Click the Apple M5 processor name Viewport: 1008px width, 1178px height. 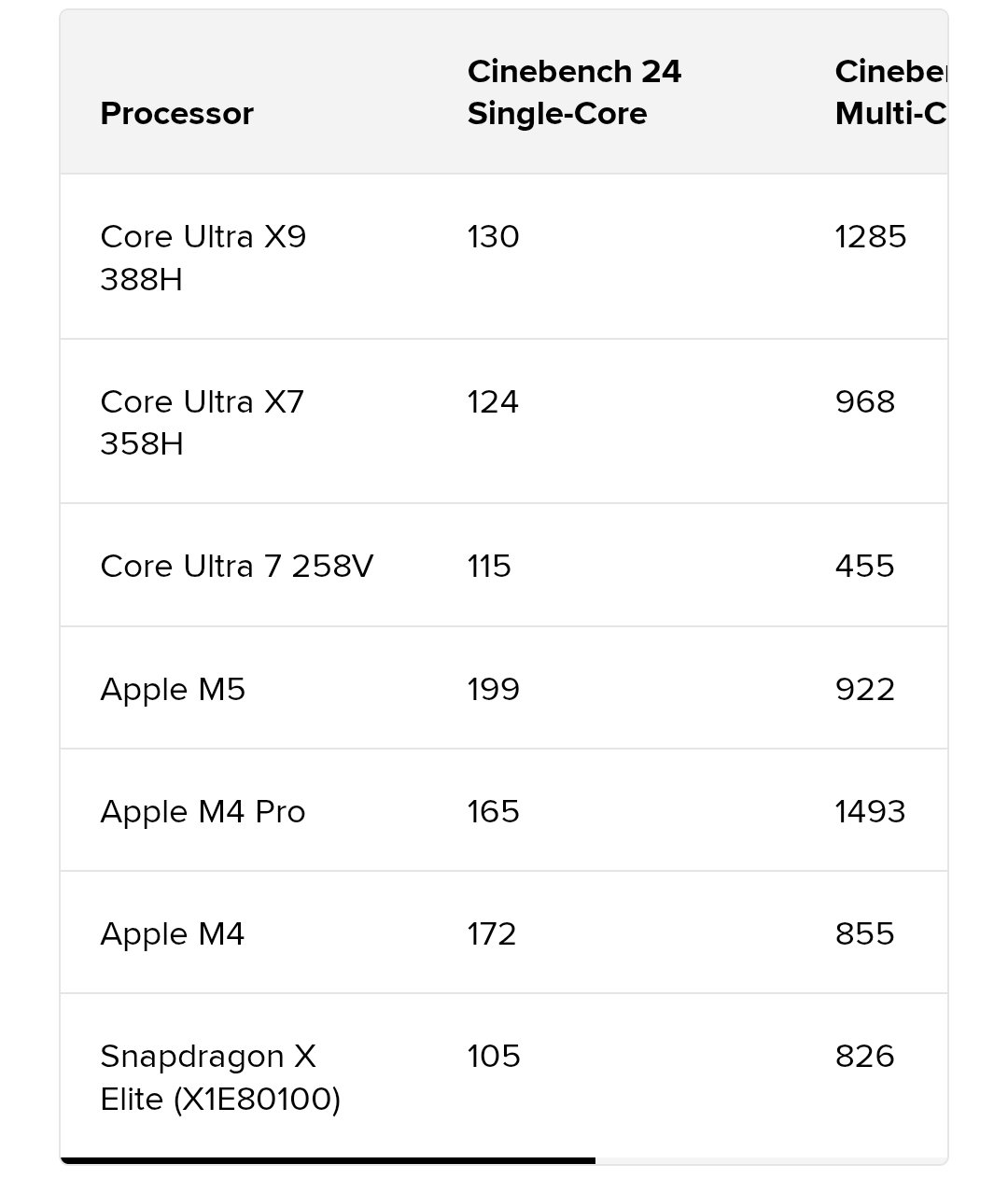click(x=173, y=690)
